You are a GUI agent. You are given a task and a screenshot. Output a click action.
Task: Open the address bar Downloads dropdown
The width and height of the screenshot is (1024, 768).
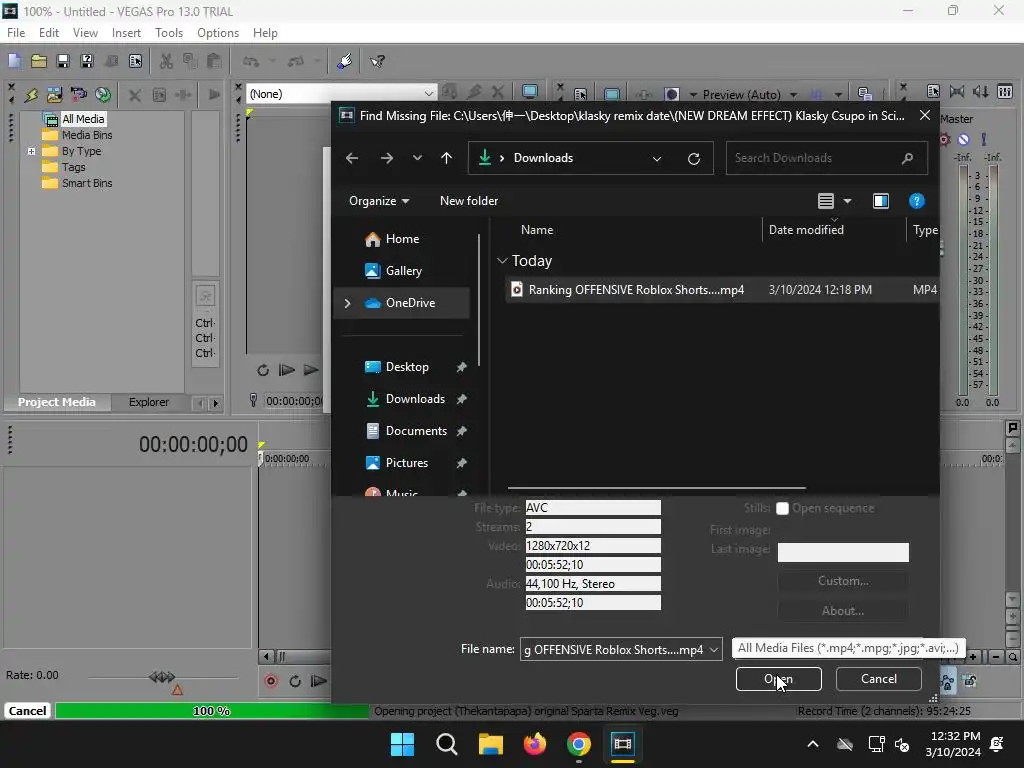657,159
